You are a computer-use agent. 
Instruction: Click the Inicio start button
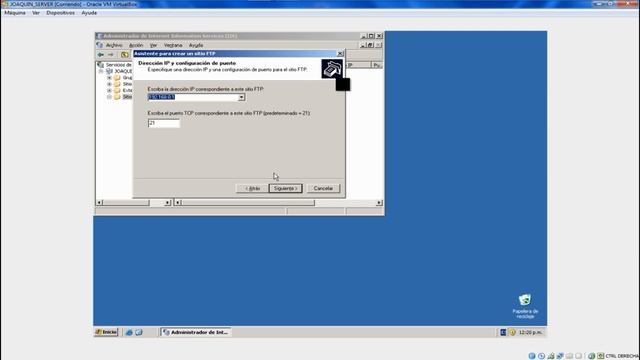(x=106, y=332)
